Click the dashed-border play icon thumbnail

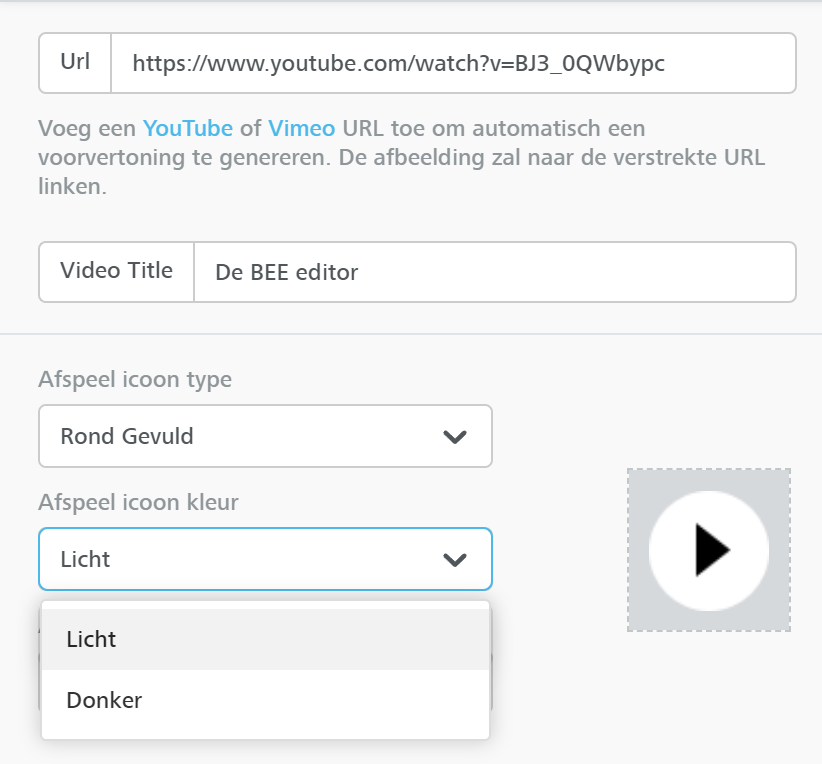tap(708, 551)
